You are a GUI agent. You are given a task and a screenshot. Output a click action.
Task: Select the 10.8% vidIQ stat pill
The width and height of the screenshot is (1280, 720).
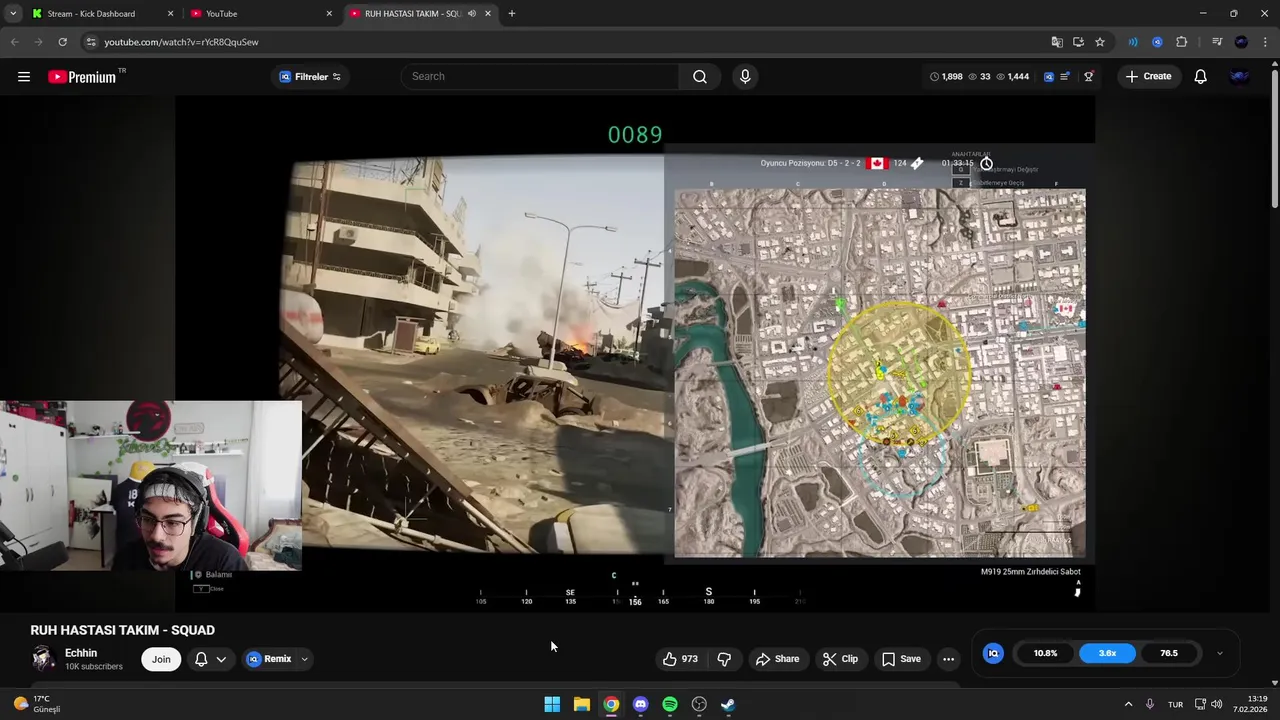[1045, 653]
